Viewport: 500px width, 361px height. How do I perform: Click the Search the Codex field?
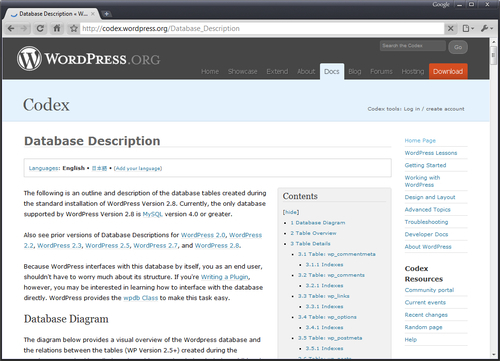pyautogui.click(x=413, y=46)
